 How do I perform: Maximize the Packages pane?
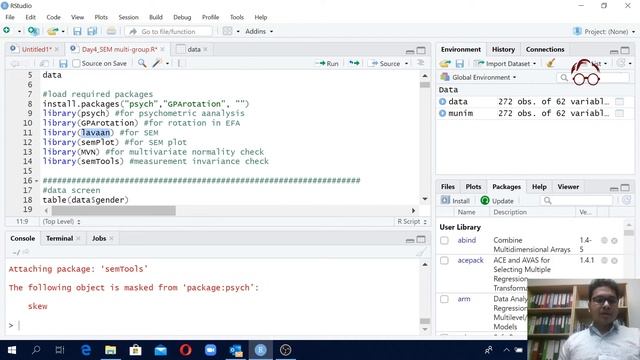tap(625, 188)
